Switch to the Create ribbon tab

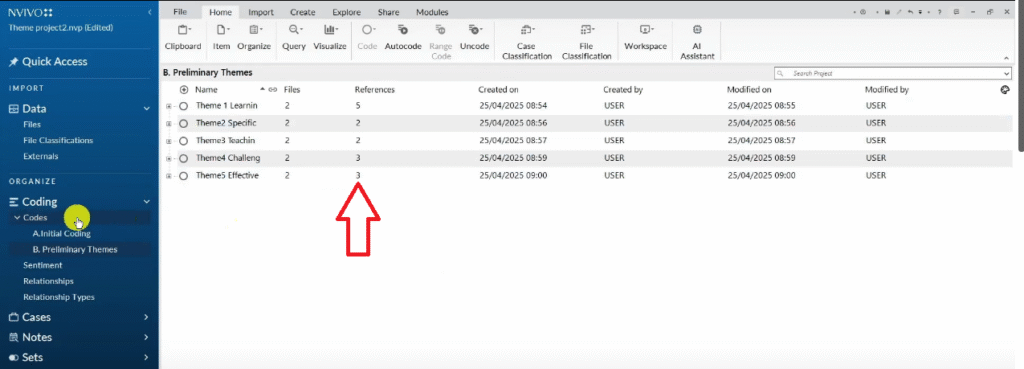[302, 12]
